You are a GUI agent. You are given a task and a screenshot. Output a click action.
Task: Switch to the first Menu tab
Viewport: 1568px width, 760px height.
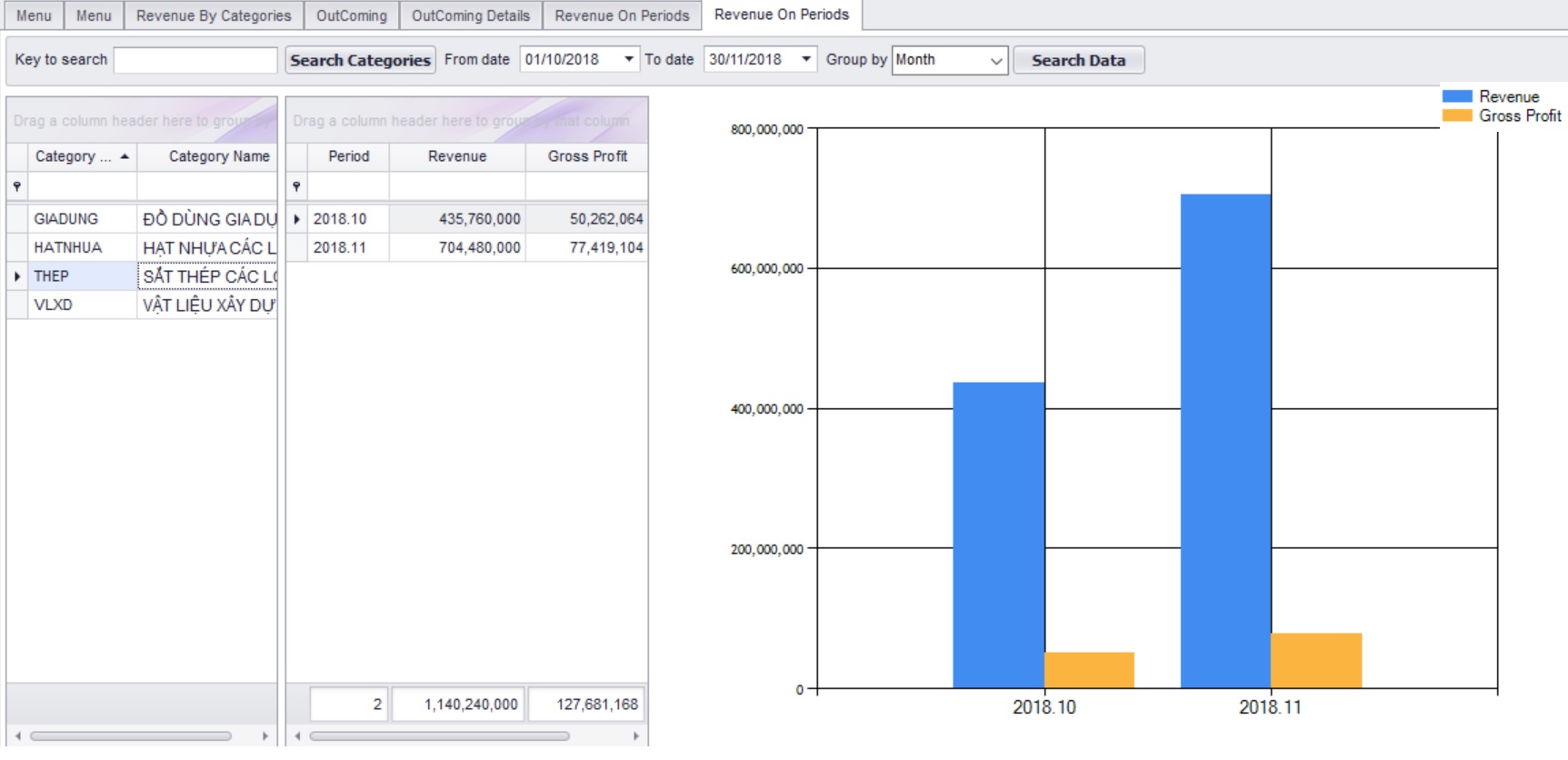34,15
